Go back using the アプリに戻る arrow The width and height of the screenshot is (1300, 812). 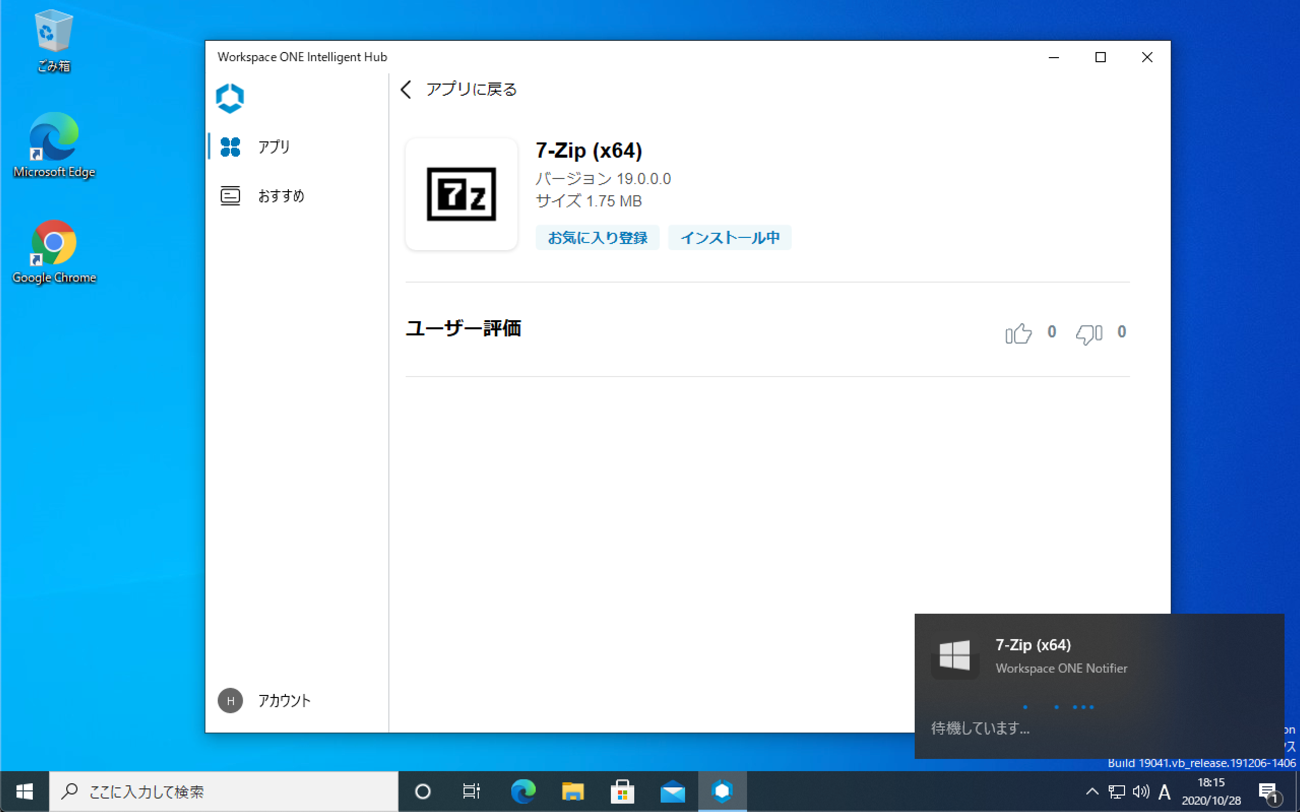[406, 90]
